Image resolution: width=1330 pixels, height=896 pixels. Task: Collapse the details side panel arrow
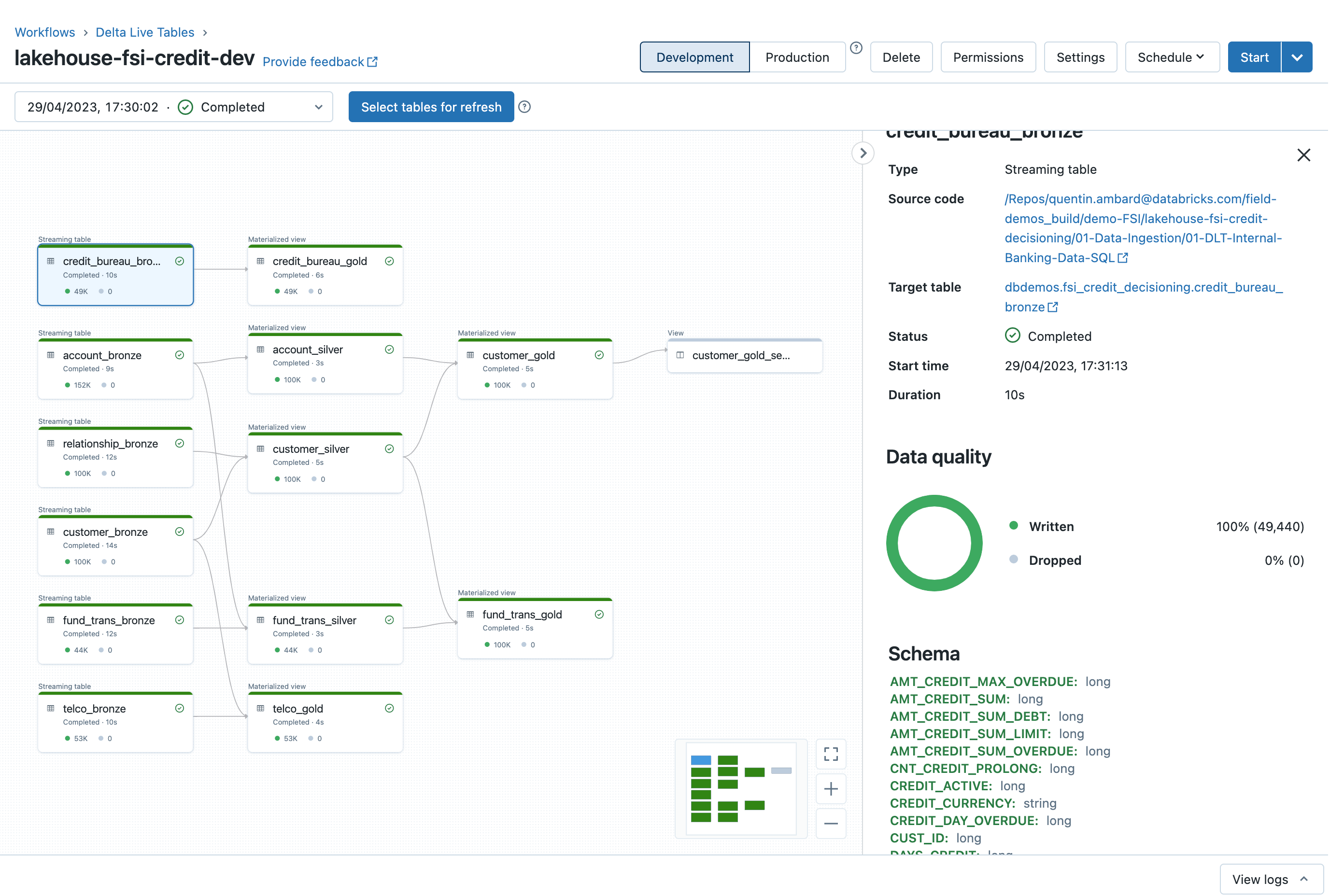(863, 153)
